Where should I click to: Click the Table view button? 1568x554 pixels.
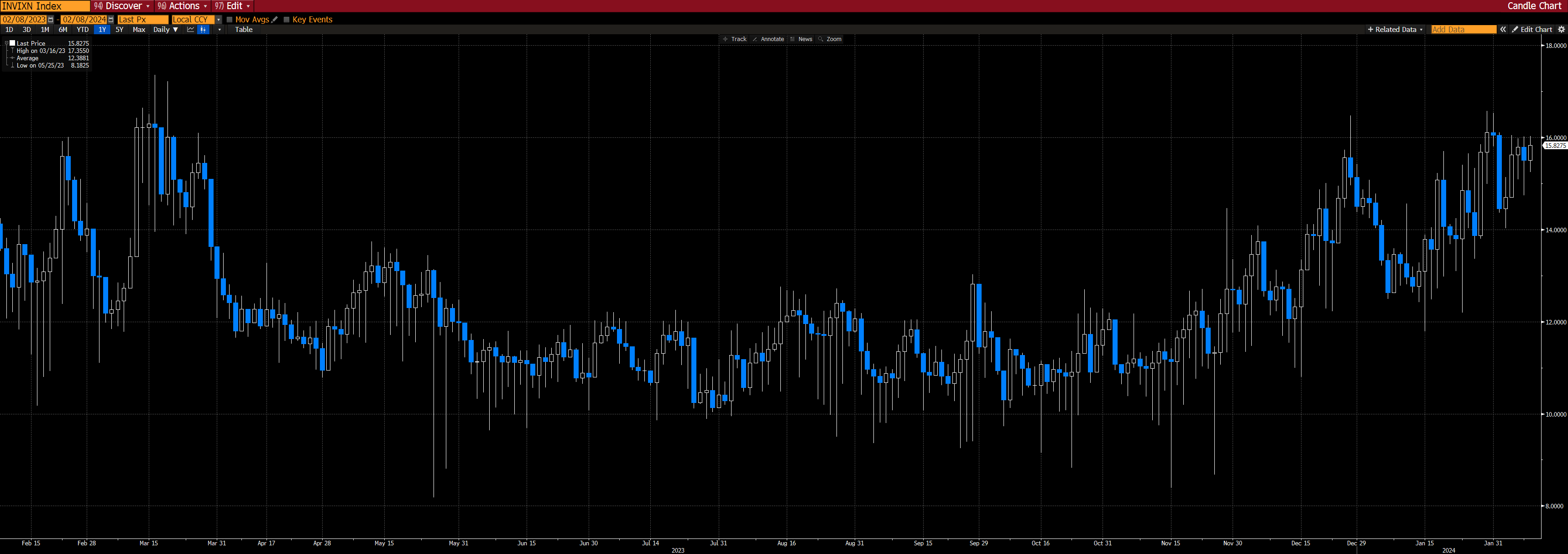click(x=244, y=29)
